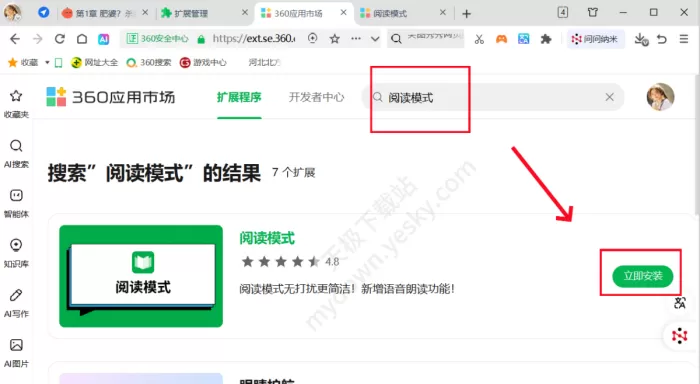The image size is (700, 384).
Task: Open a new tab with plus button
Action: [466, 14]
